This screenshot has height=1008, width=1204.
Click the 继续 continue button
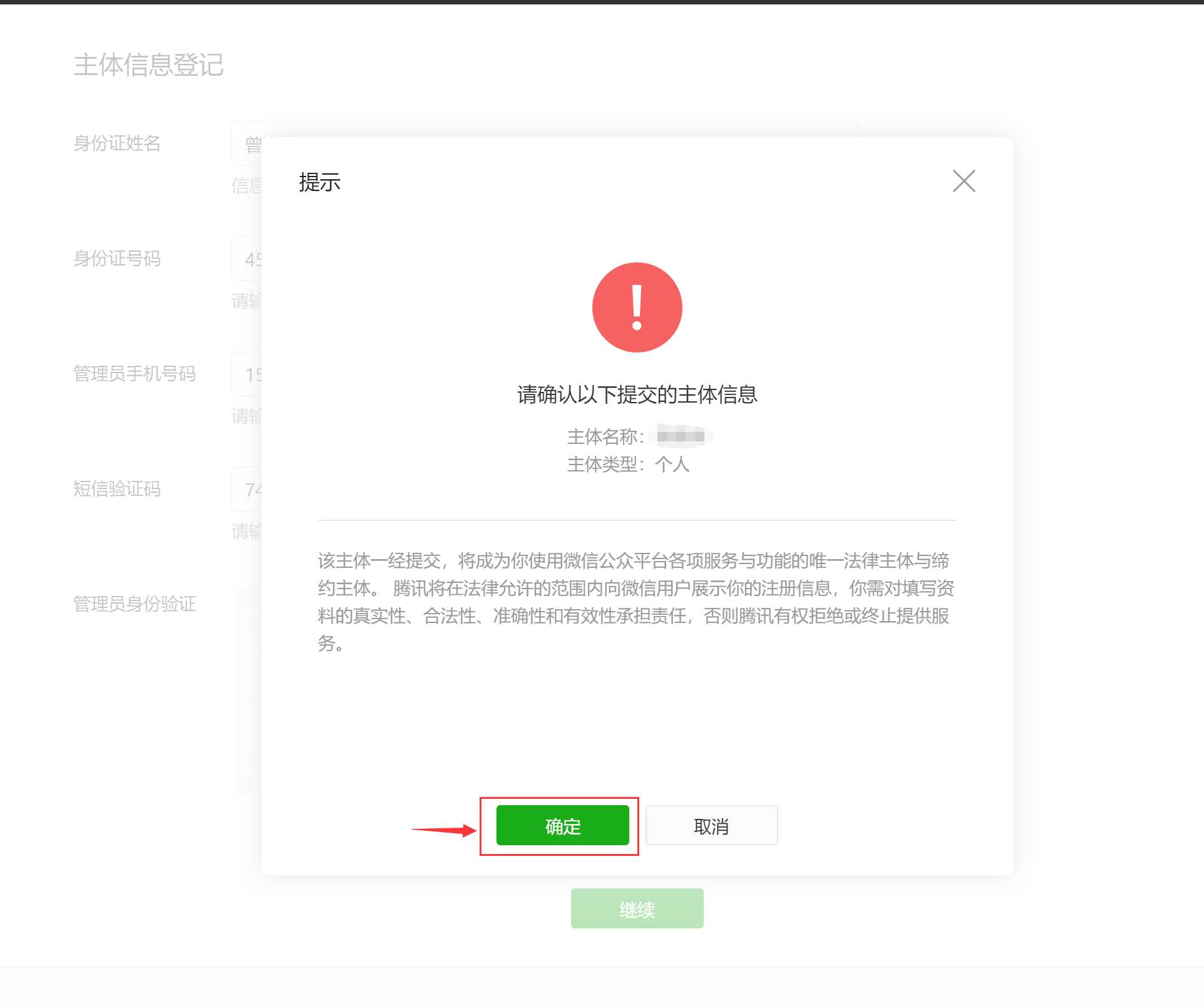click(x=637, y=908)
